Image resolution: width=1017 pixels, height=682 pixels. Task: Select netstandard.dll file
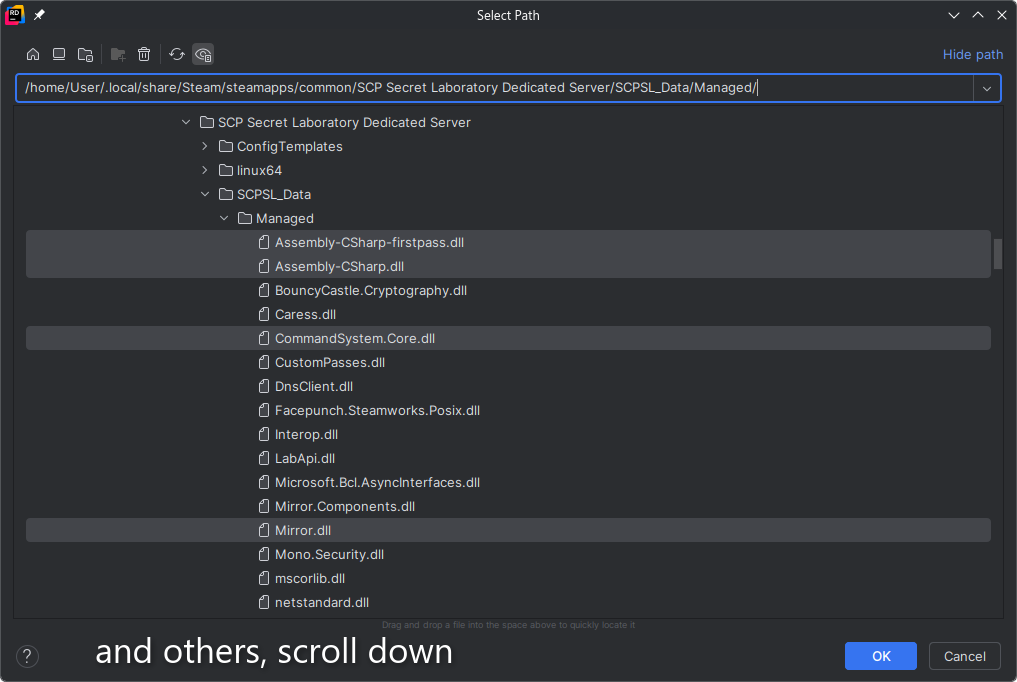click(x=508, y=602)
